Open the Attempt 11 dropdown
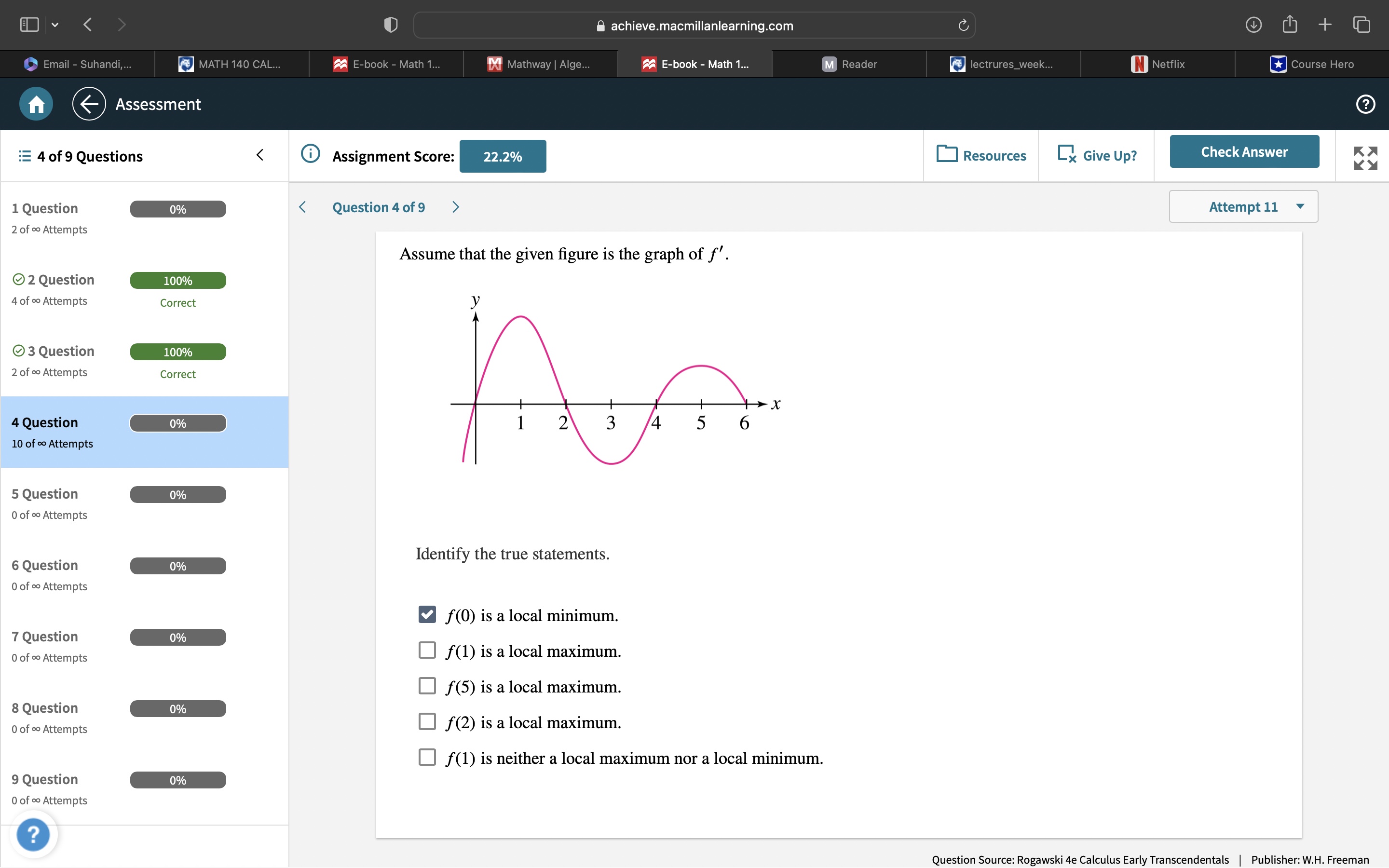The width and height of the screenshot is (1389, 868). pyautogui.click(x=1243, y=207)
